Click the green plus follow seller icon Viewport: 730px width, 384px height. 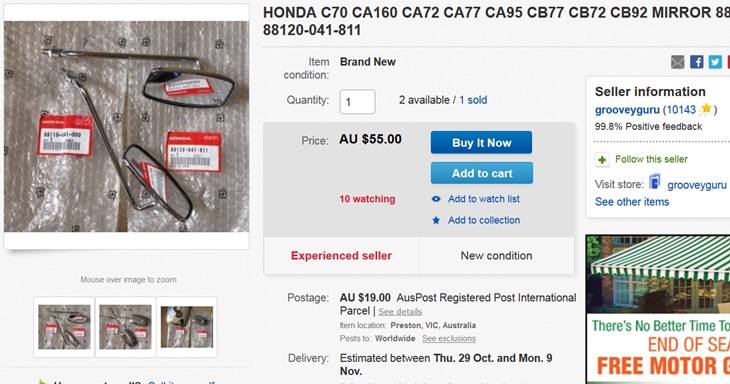pyautogui.click(x=602, y=160)
